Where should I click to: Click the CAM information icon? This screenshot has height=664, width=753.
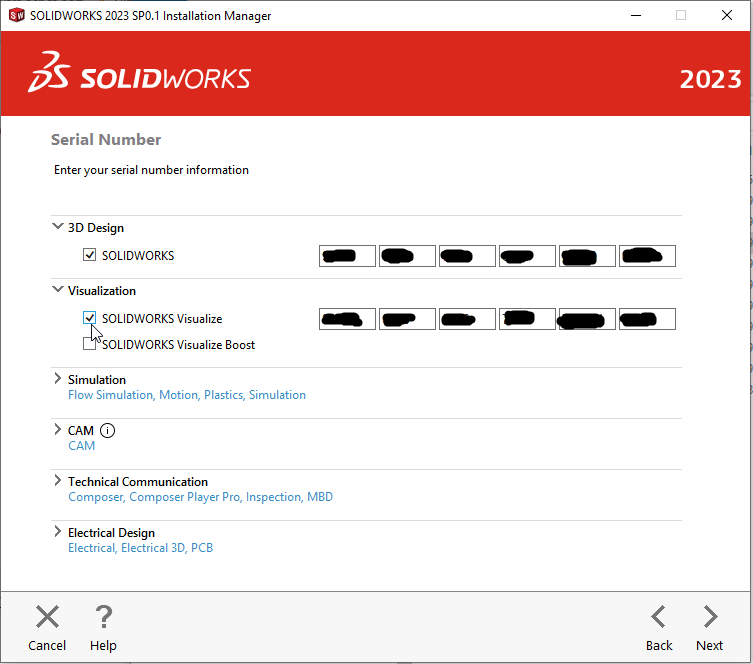(x=108, y=431)
